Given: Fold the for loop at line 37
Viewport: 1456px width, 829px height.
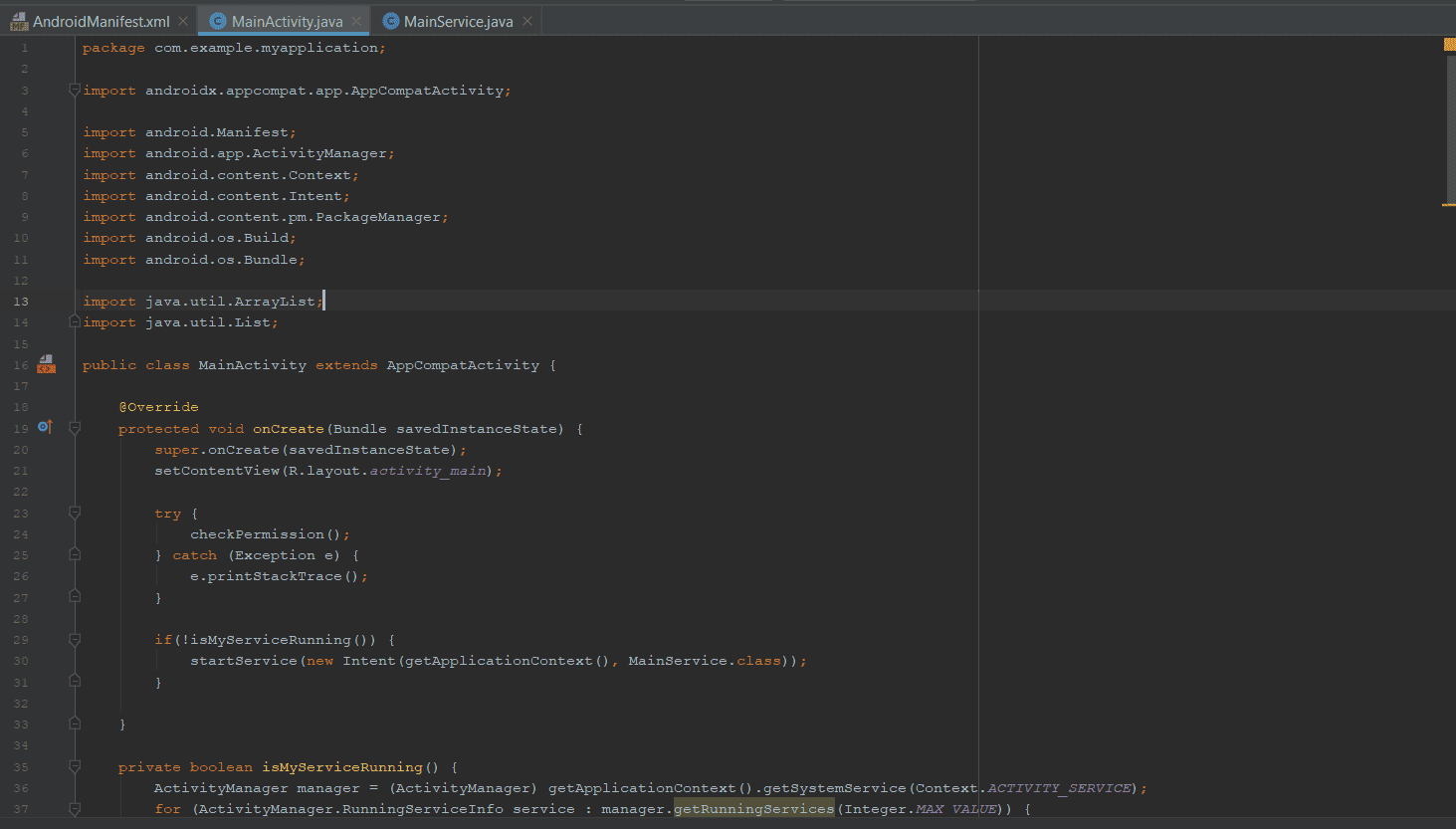Looking at the screenshot, I should [75, 809].
